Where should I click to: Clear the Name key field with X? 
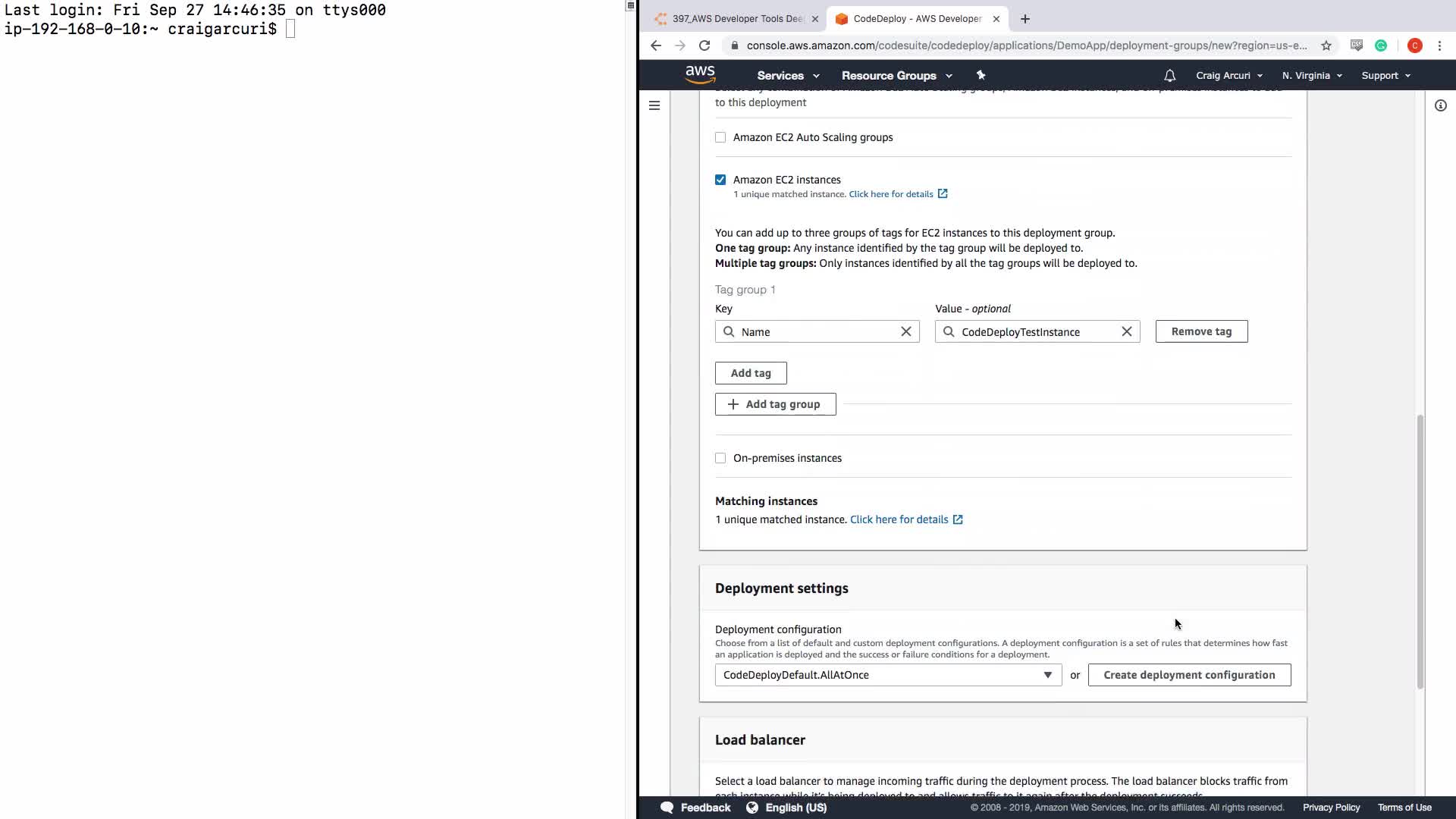coord(905,331)
